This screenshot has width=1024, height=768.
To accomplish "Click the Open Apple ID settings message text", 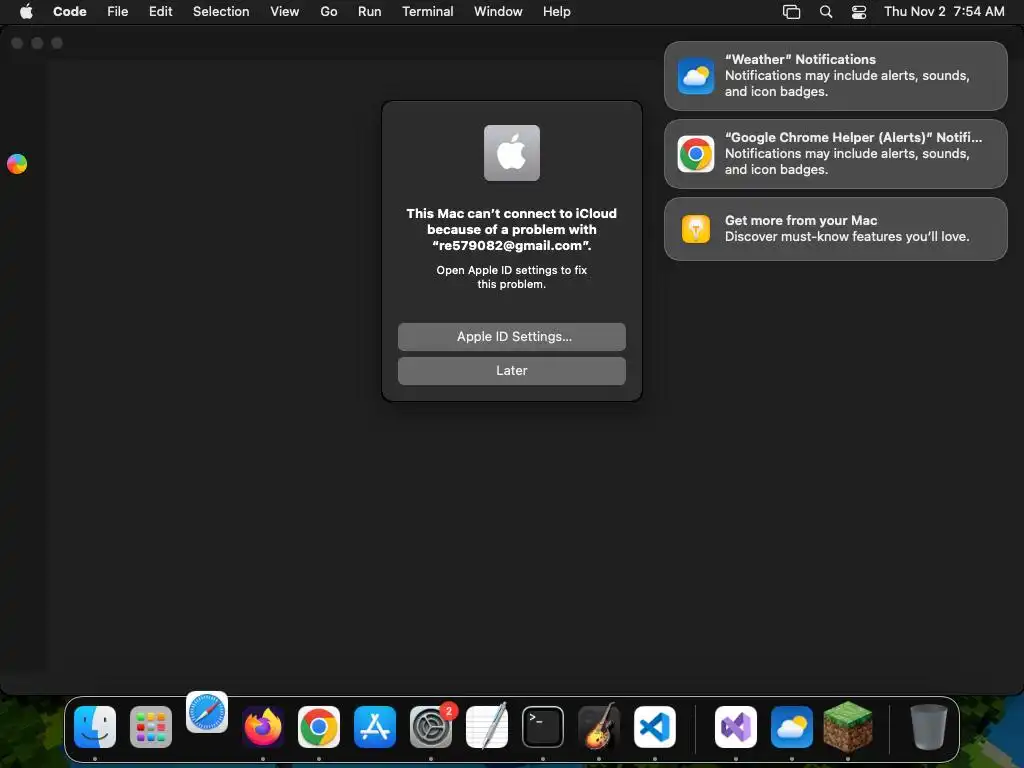I will tap(512, 277).
